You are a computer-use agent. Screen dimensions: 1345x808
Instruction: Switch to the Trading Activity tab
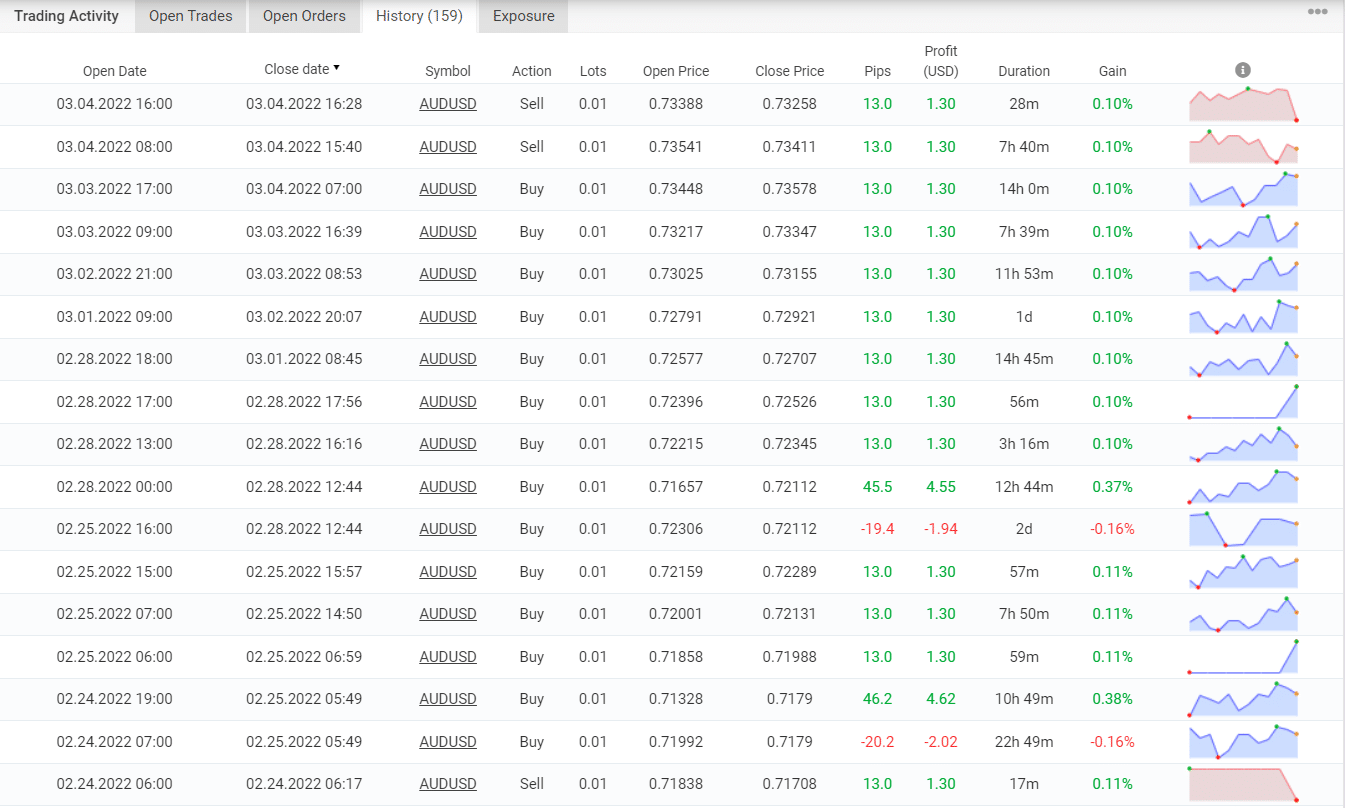click(x=66, y=16)
